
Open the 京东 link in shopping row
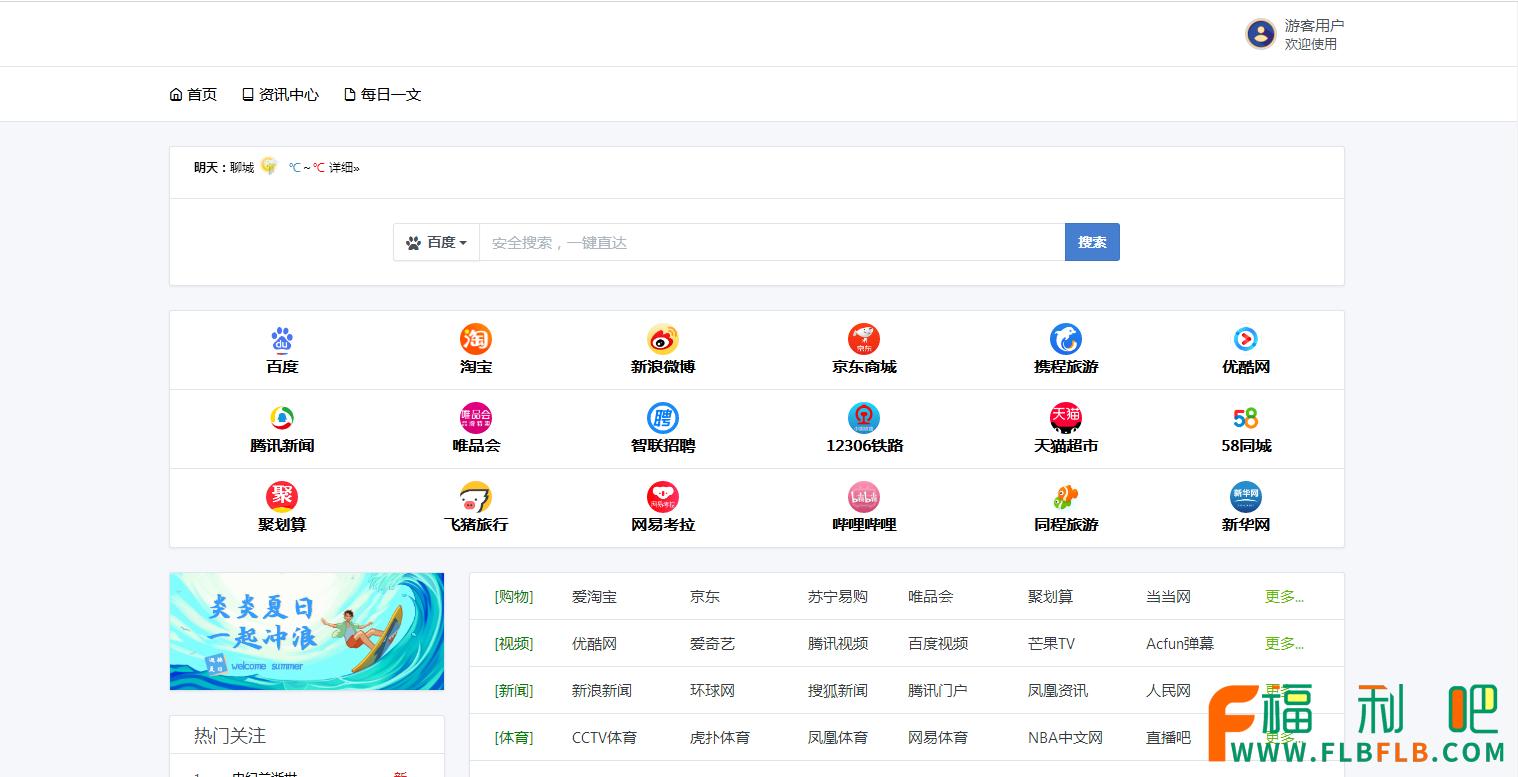pyautogui.click(x=705, y=597)
